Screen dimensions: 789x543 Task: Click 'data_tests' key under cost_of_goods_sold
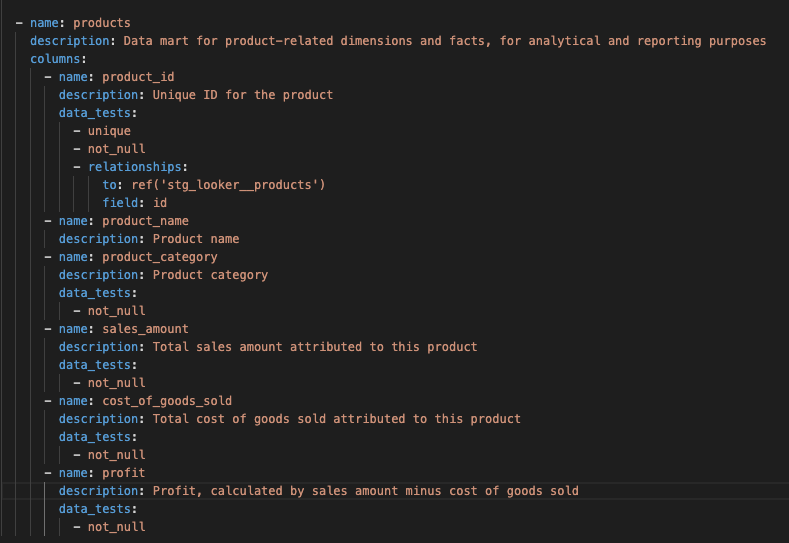click(x=95, y=437)
